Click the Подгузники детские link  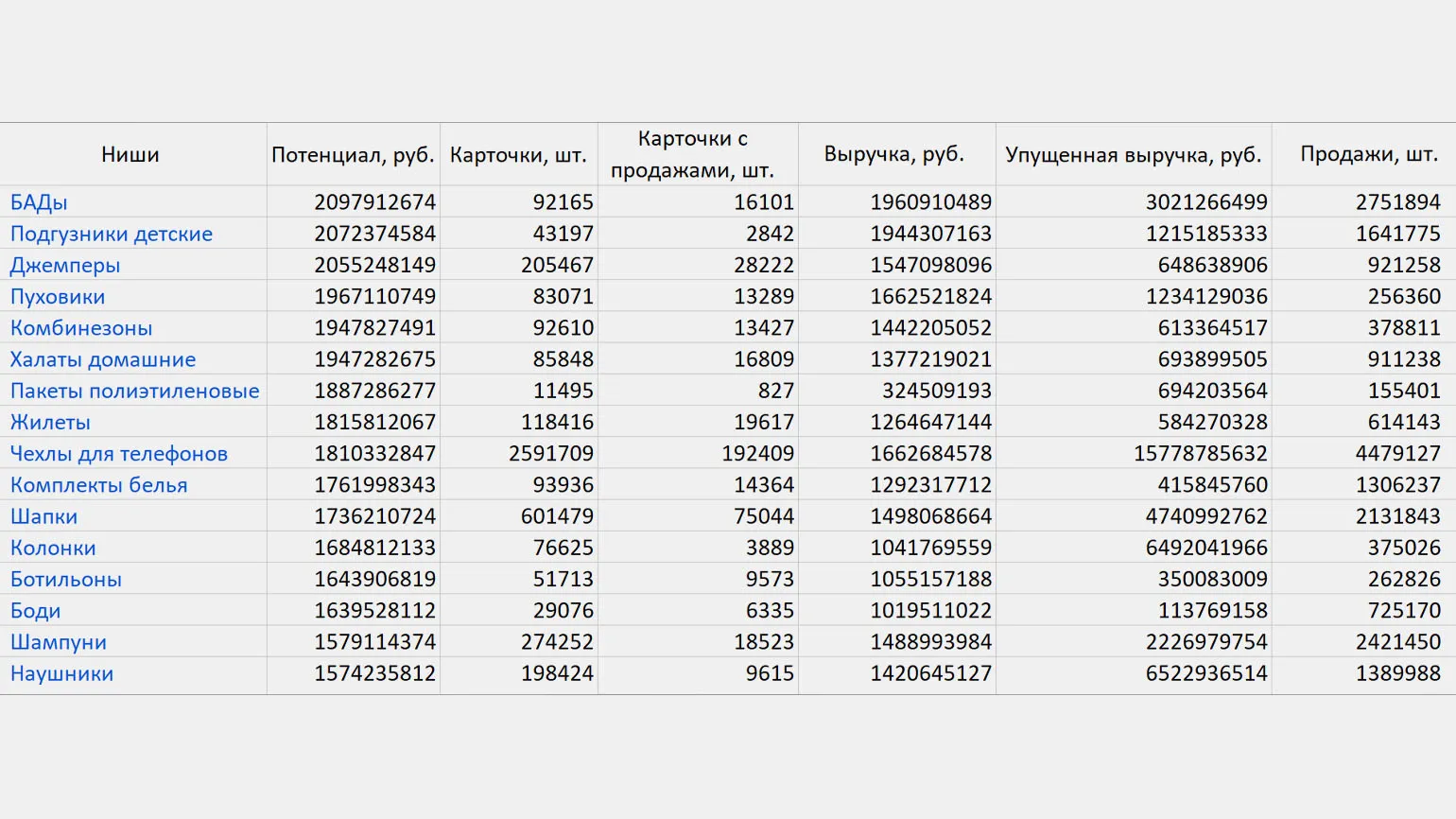click(x=112, y=234)
